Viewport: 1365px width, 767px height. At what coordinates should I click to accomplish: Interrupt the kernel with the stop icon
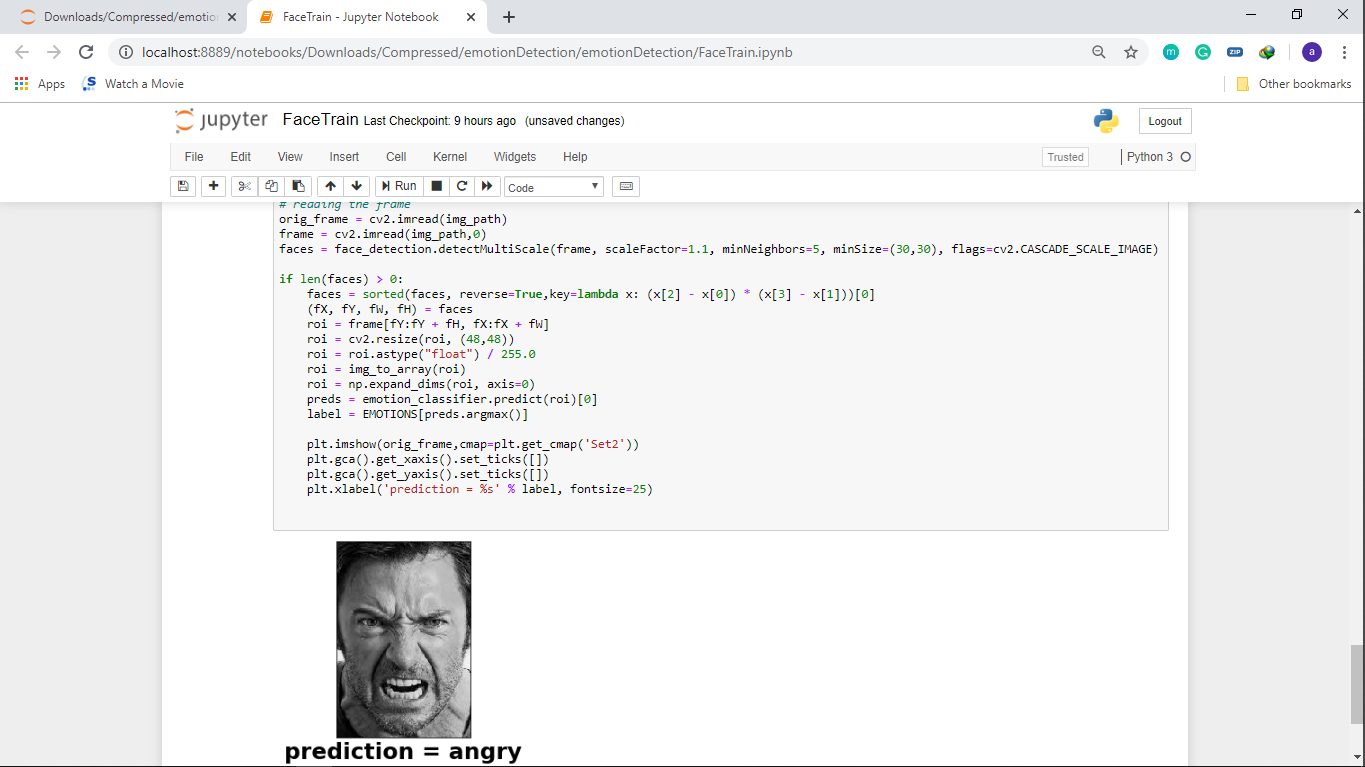click(437, 186)
